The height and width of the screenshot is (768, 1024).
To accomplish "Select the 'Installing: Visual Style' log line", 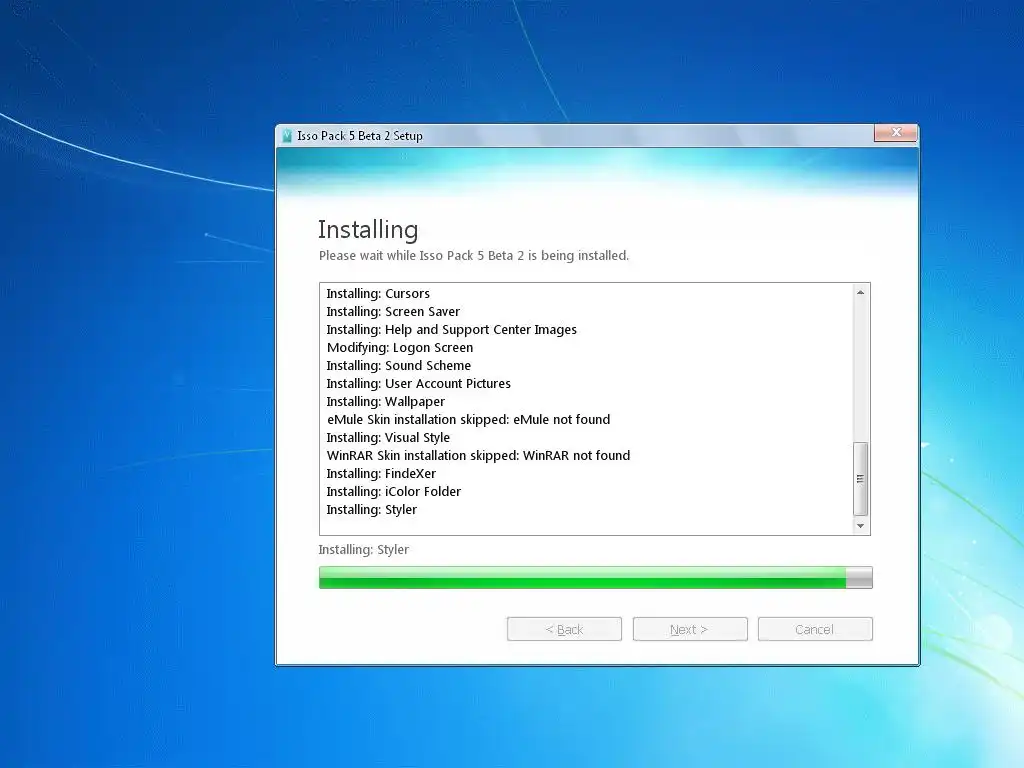I will point(388,437).
